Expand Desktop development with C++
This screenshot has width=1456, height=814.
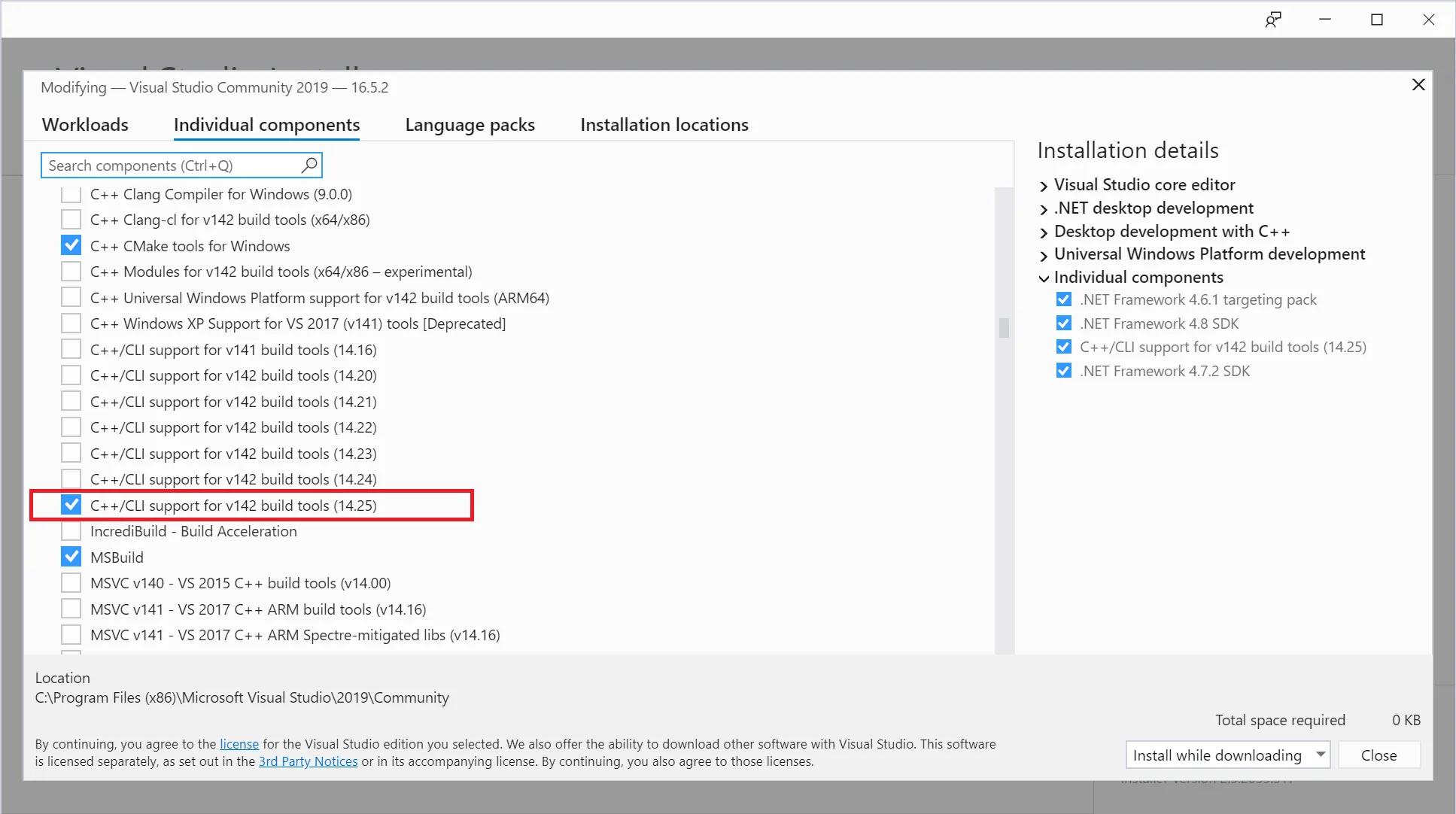tap(1044, 232)
